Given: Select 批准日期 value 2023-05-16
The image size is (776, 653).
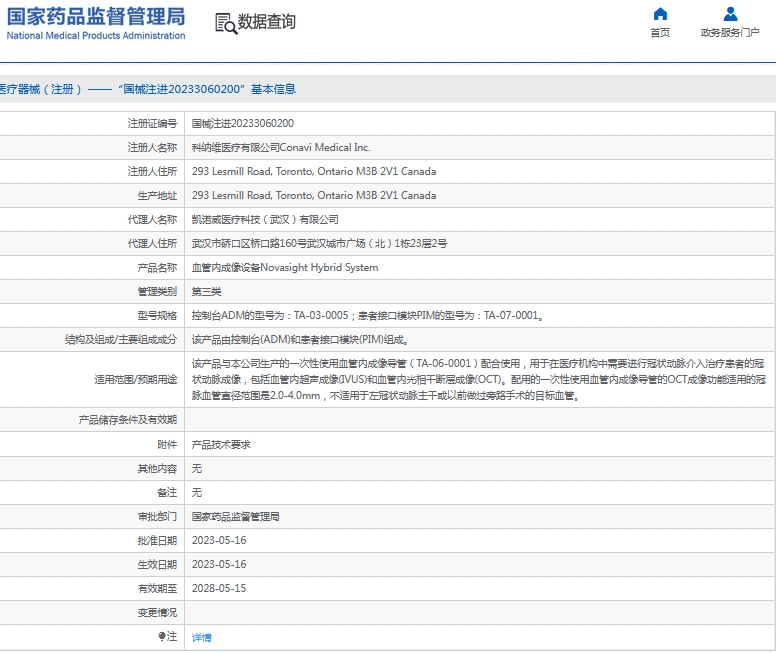Looking at the screenshot, I should [x=219, y=541].
